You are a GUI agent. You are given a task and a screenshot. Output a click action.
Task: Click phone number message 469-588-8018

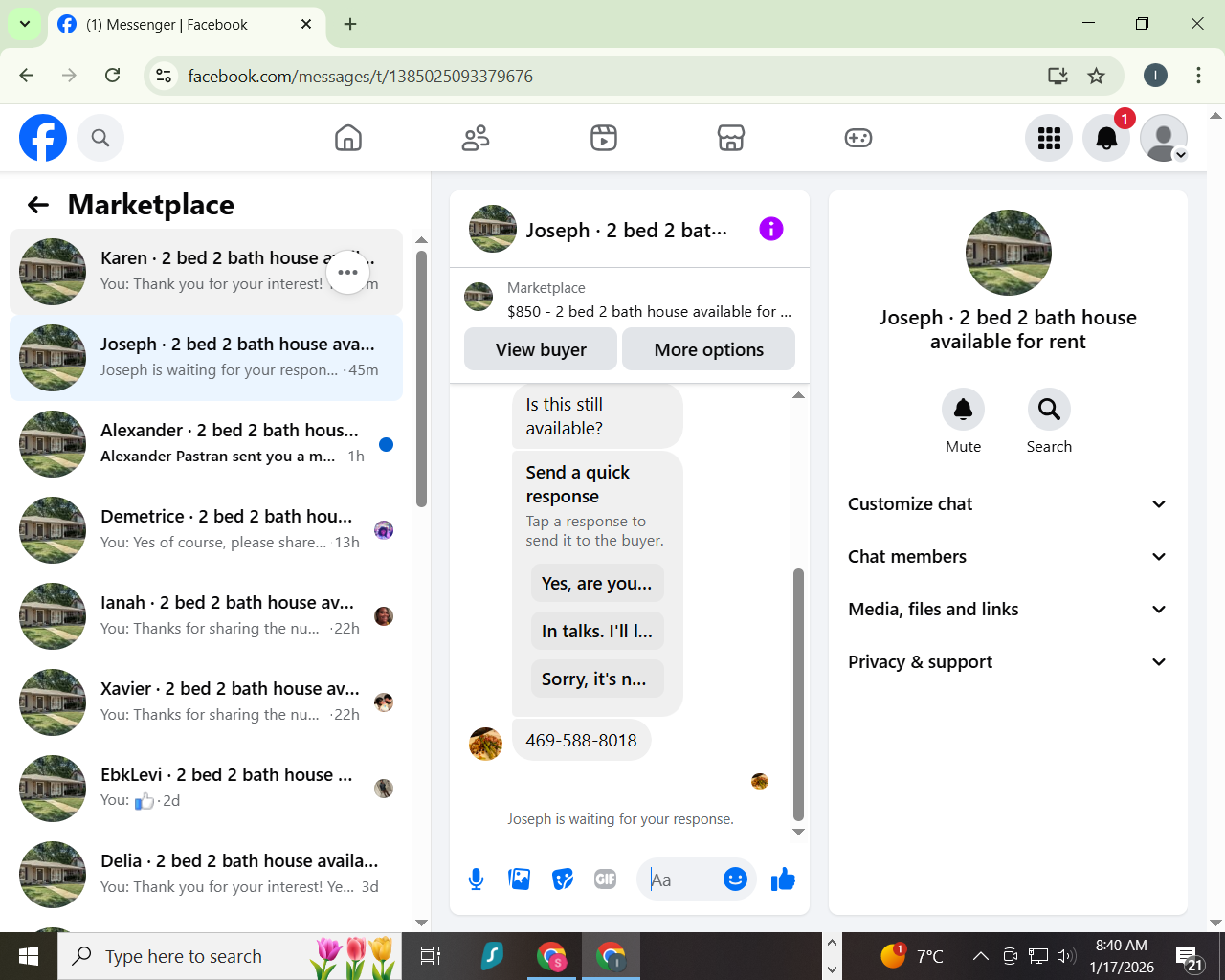pyautogui.click(x=581, y=741)
